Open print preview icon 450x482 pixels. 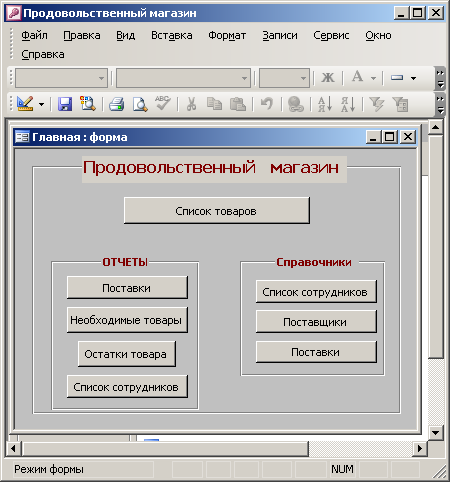coord(140,104)
